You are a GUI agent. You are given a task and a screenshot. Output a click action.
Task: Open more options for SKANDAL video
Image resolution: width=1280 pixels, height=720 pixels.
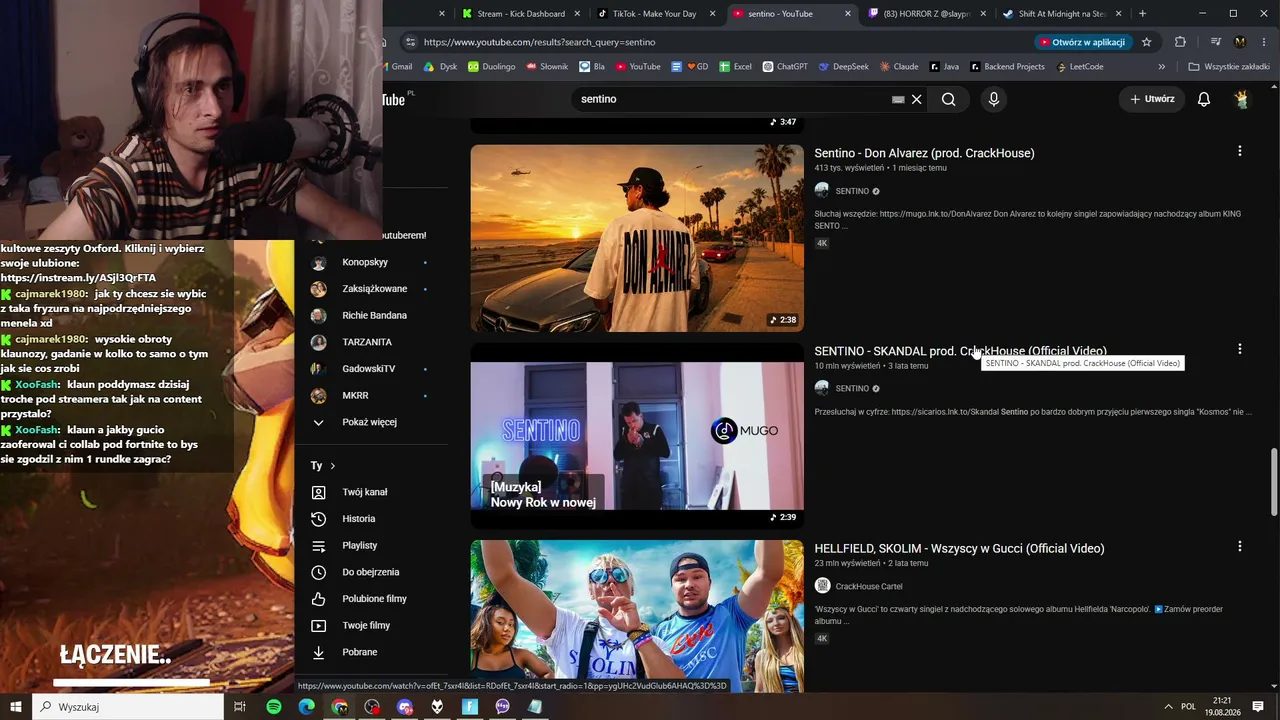pyautogui.click(x=1239, y=349)
